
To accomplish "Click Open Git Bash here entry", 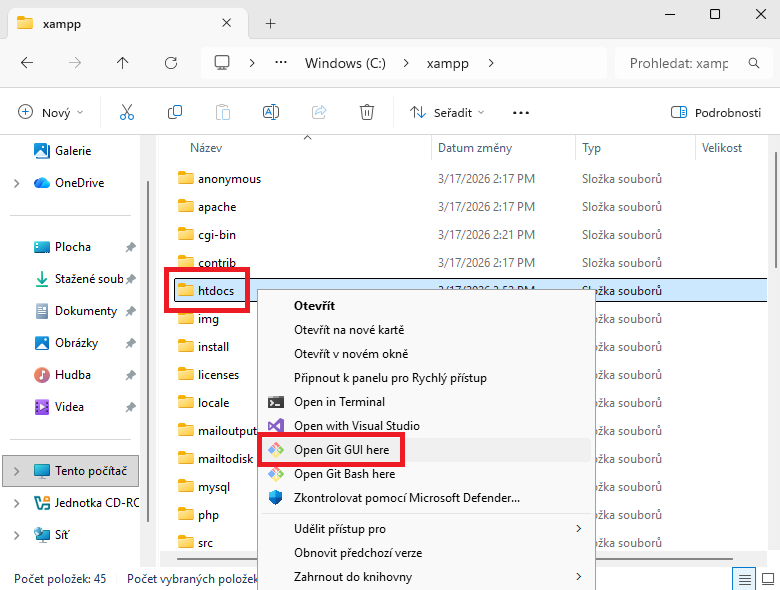I will (x=344, y=474).
